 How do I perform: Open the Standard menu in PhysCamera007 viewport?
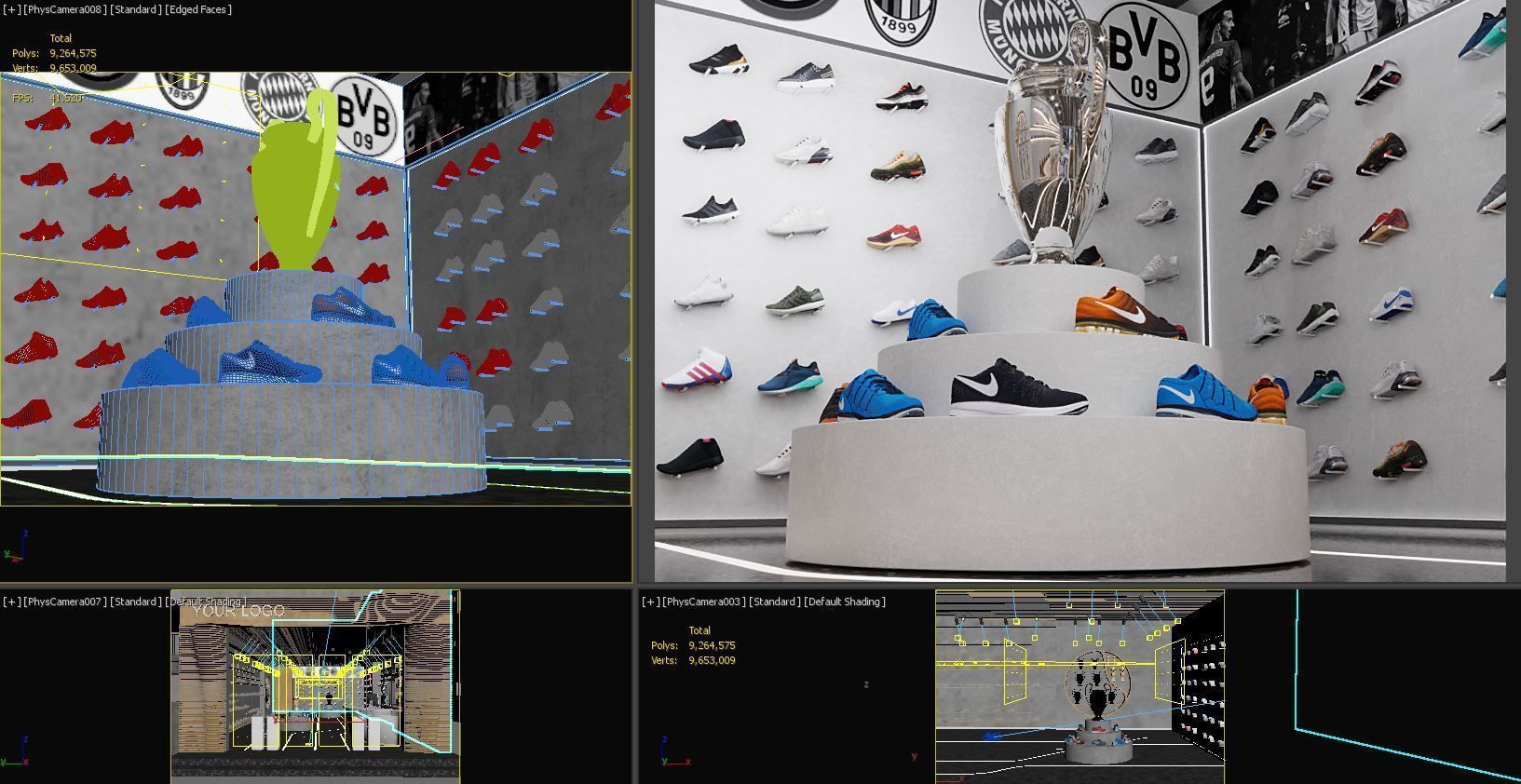tap(136, 602)
